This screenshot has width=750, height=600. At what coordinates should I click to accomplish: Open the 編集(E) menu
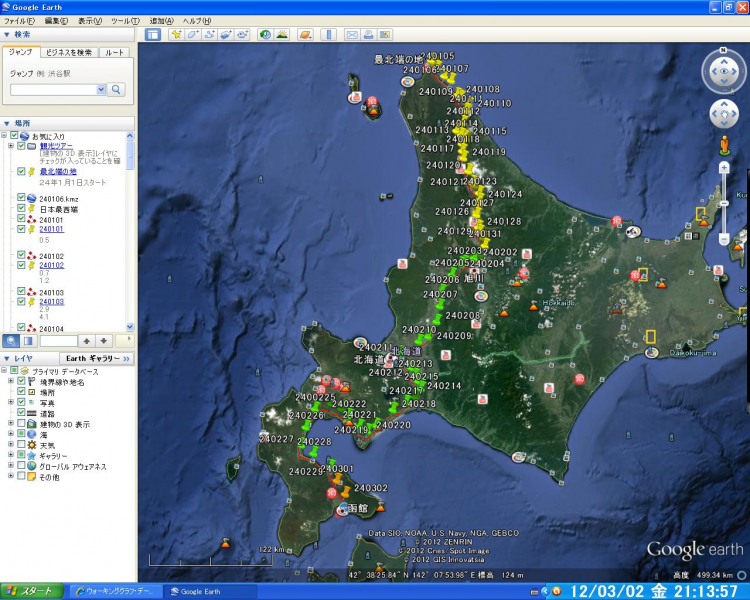point(56,21)
